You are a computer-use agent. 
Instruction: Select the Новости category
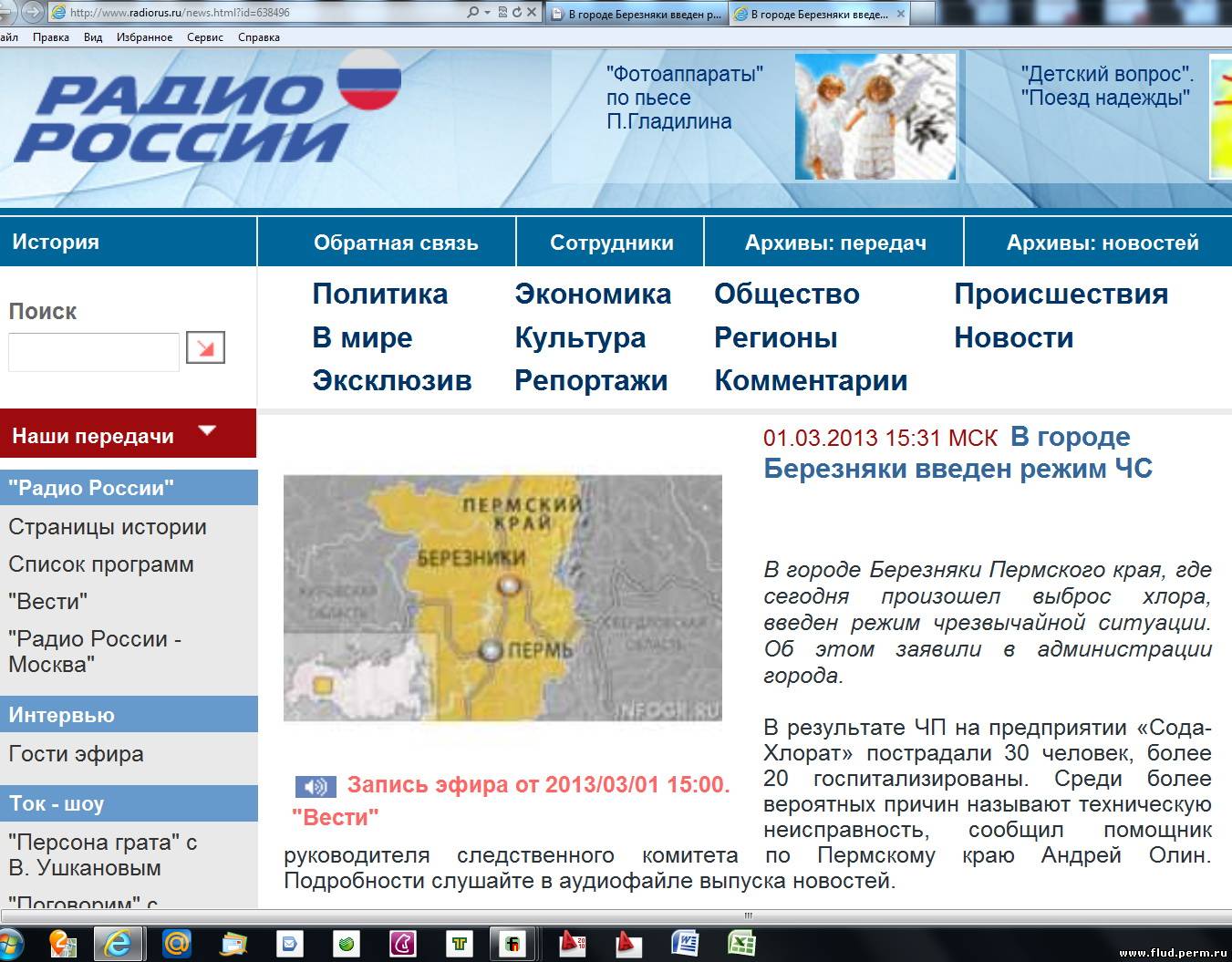coord(1013,337)
